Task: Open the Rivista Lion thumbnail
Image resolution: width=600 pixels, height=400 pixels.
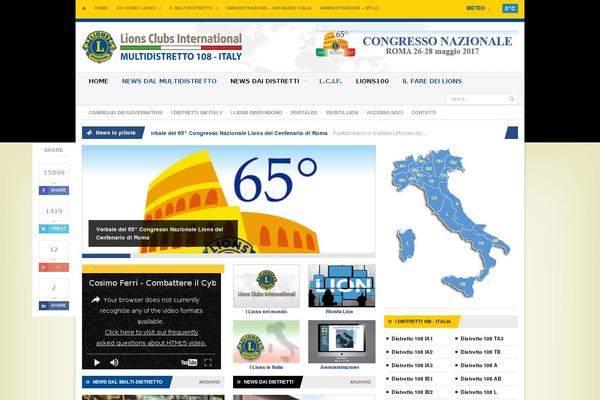Action: tap(342, 286)
